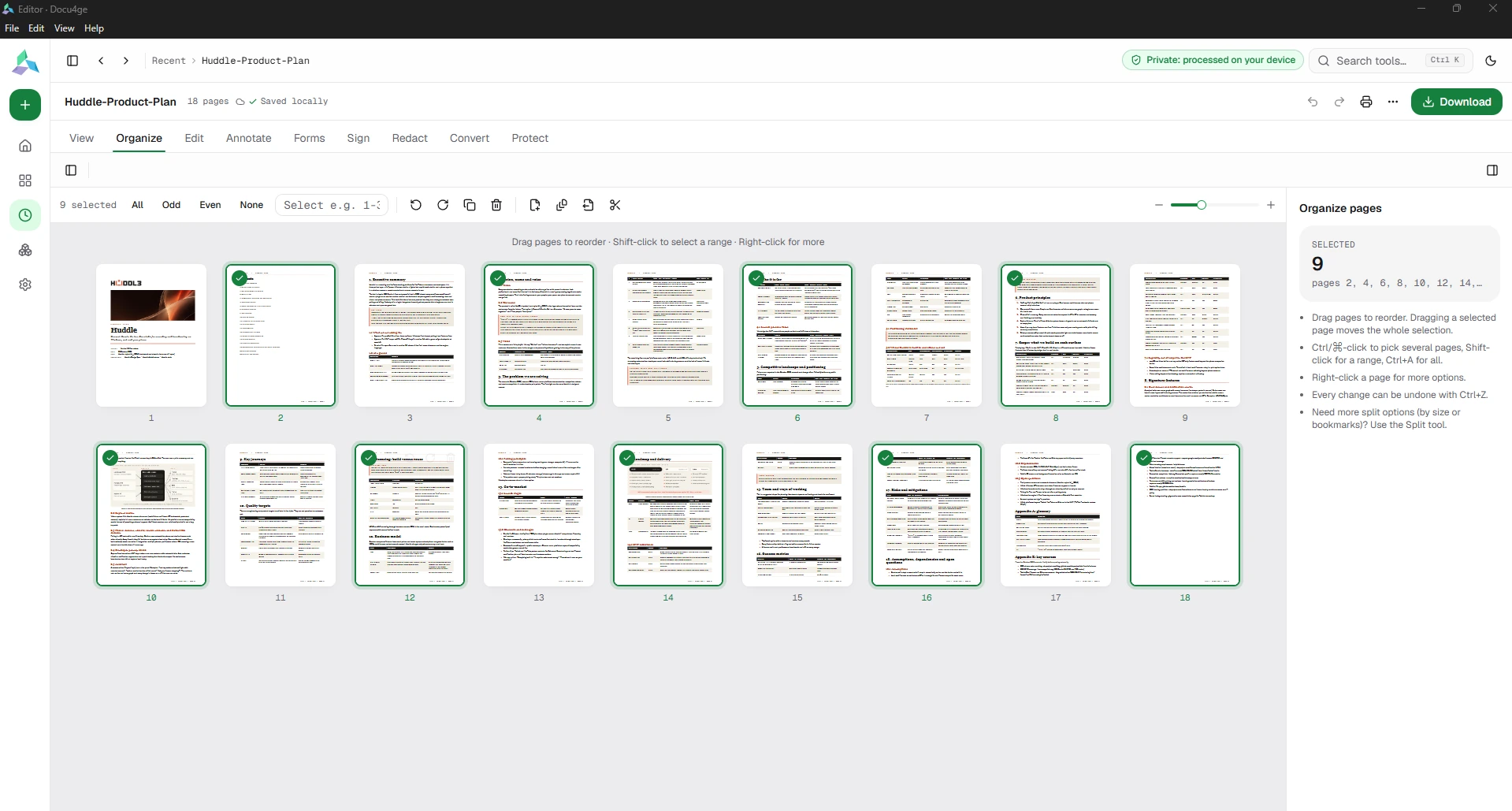Click the green plus new button
Viewport: 1512px width, 811px height.
(x=25, y=105)
